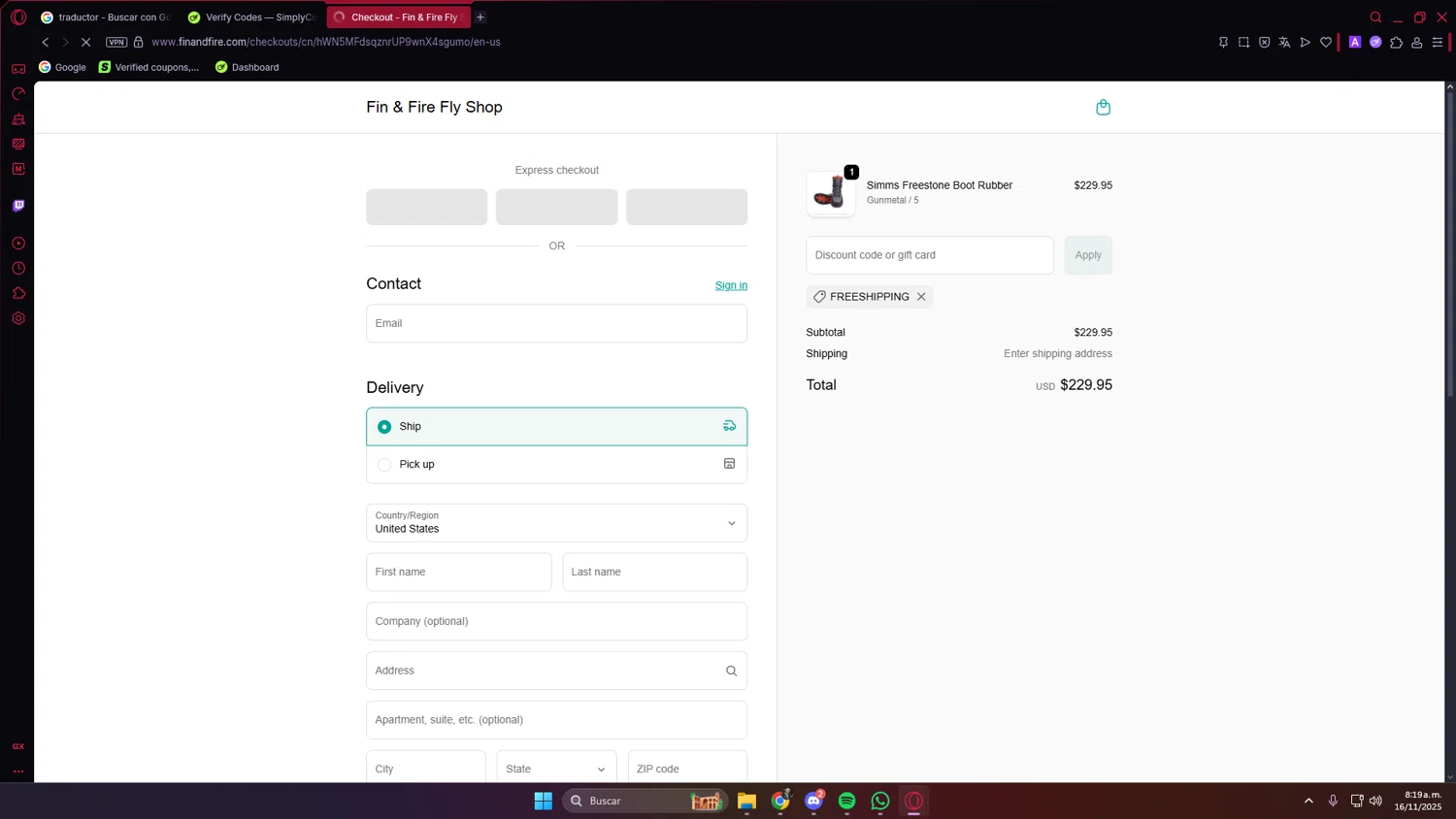Screen dimensions: 1456x819
Task: Open GX Corner gamepad sidebar icon
Action: (x=18, y=69)
